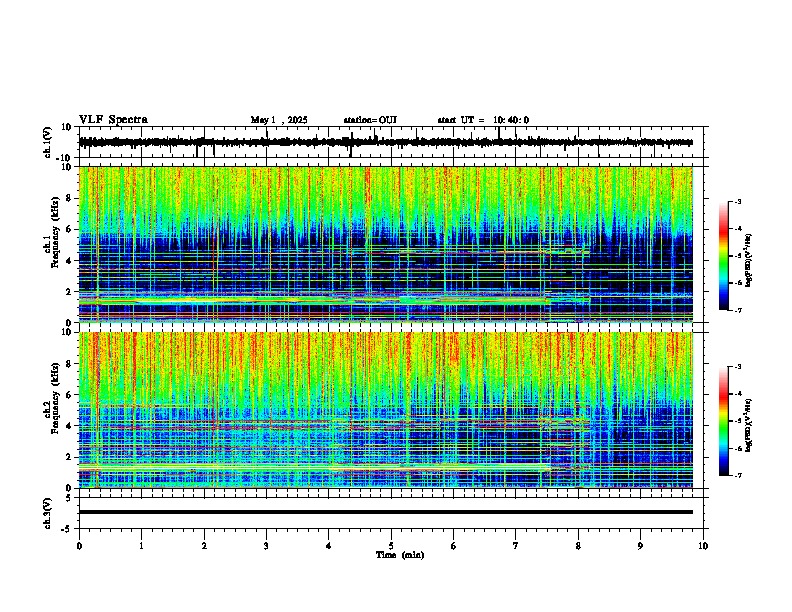Click the "-7" tick on upper color bar
Screen dimensions: 792x612
click(737, 310)
